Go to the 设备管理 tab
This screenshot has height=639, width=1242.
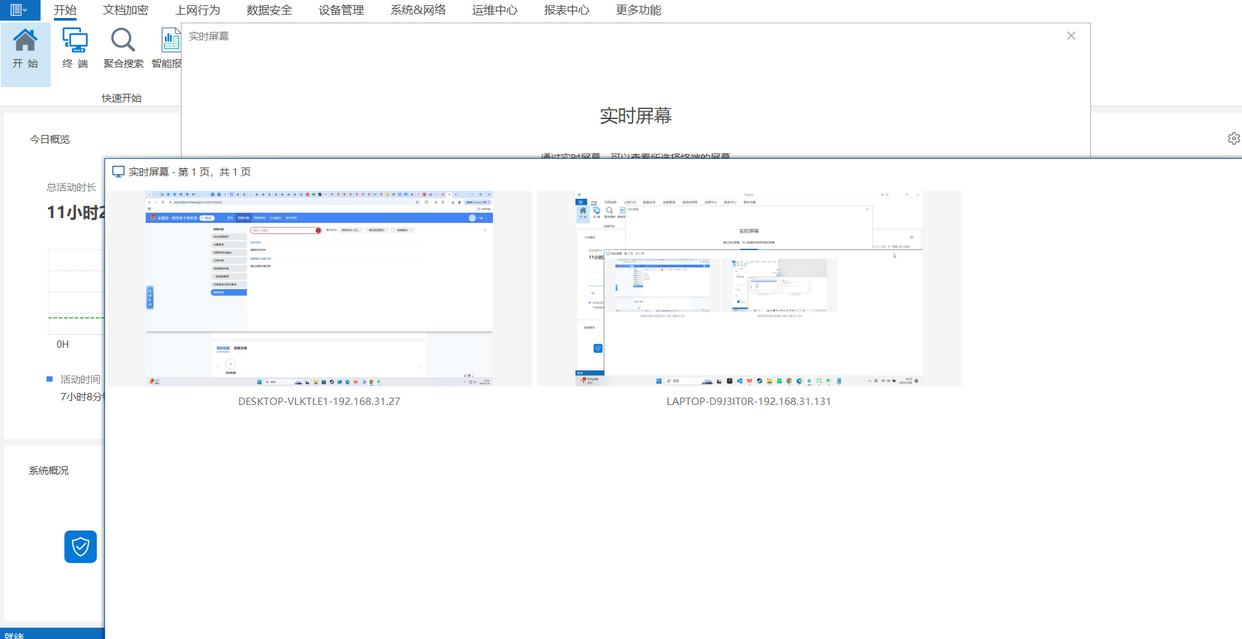341,10
